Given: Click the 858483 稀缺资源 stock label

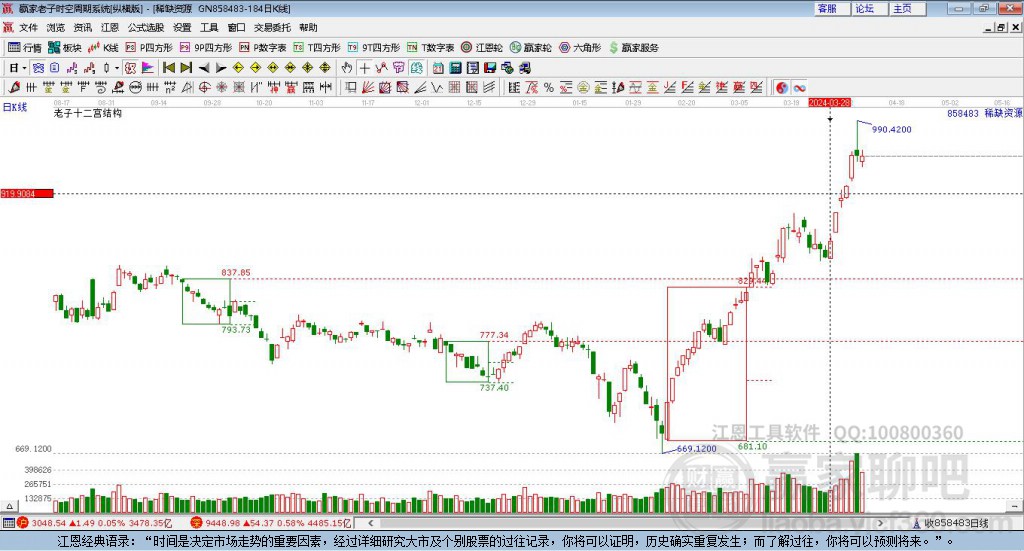Looking at the screenshot, I should coord(984,113).
